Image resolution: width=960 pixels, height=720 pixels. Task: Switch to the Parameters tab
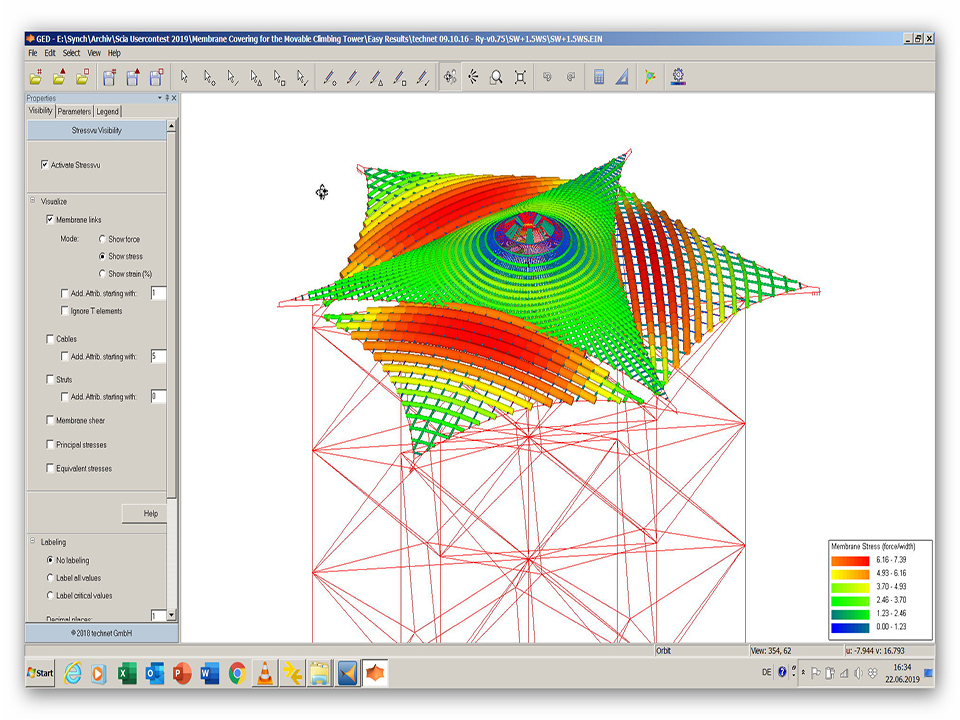[x=74, y=112]
